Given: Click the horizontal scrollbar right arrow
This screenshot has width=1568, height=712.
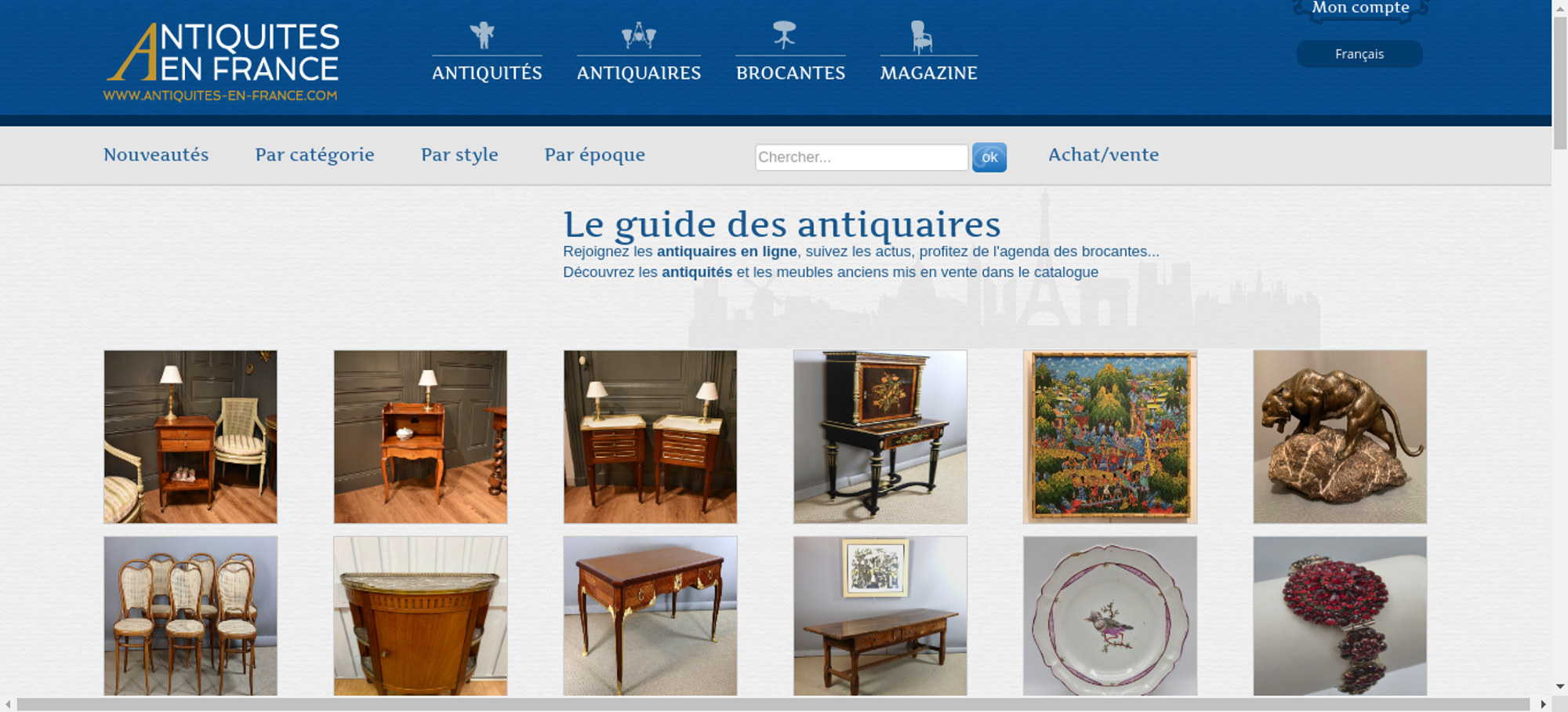Looking at the screenshot, I should coord(1543,704).
